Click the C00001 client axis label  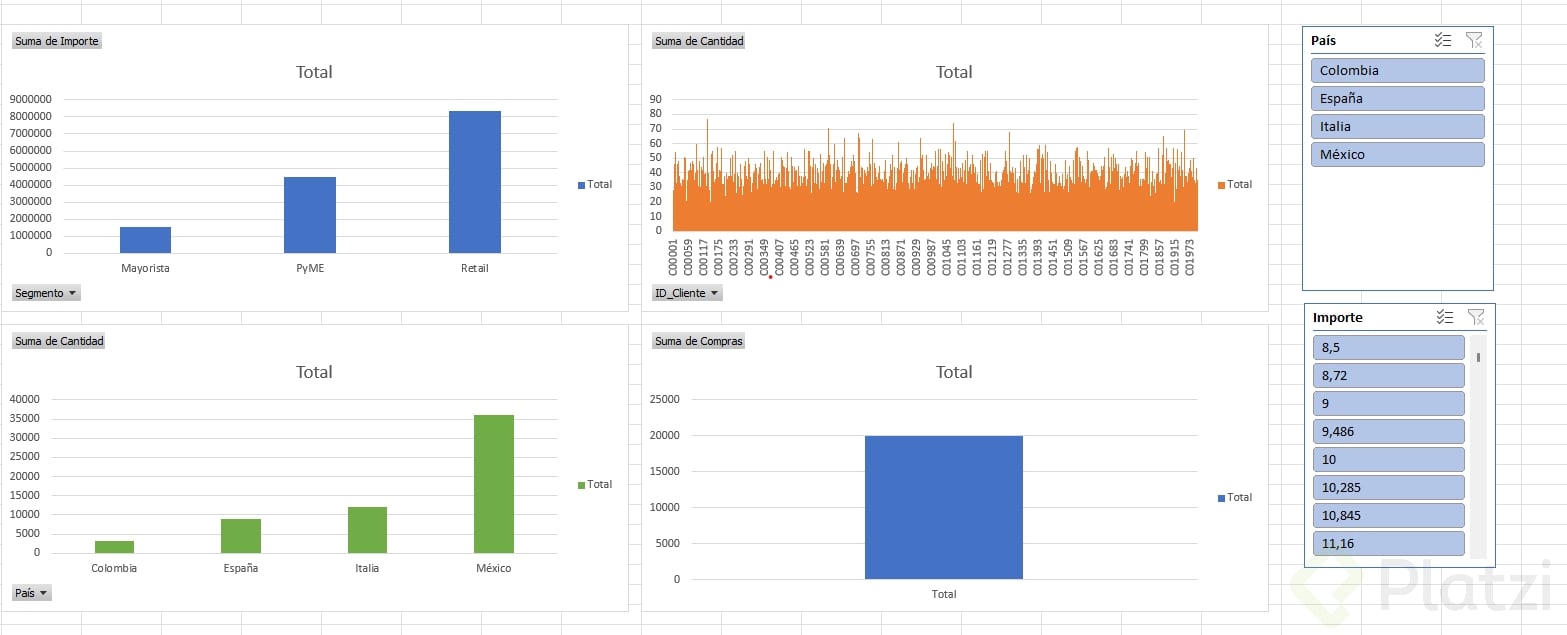coord(673,257)
